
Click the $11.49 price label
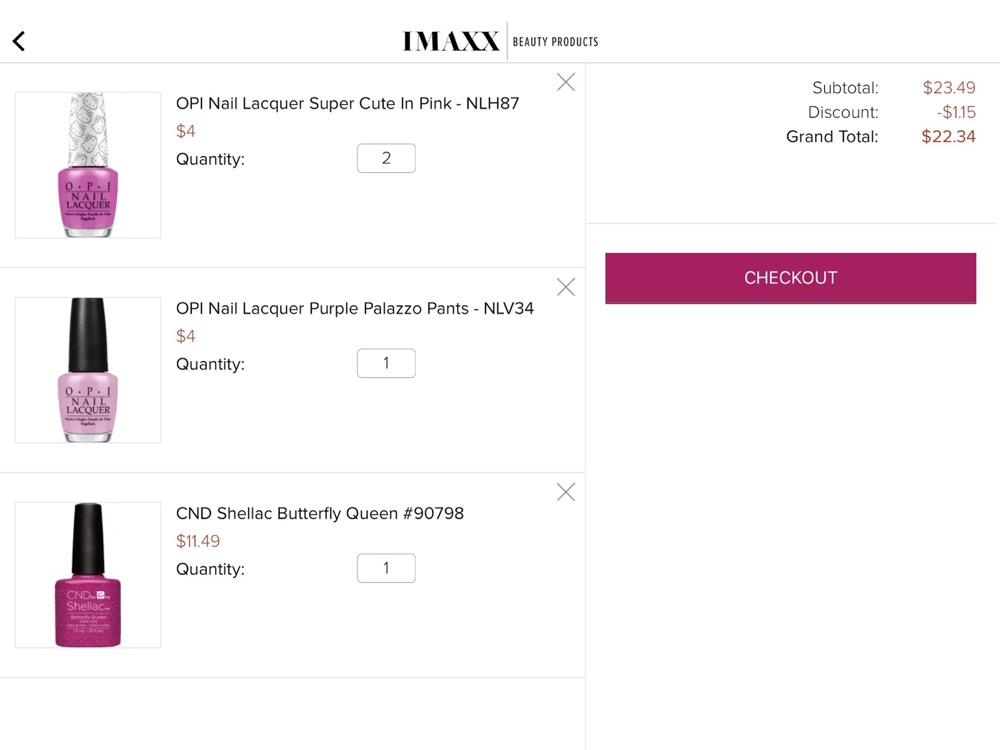pyautogui.click(x=198, y=541)
